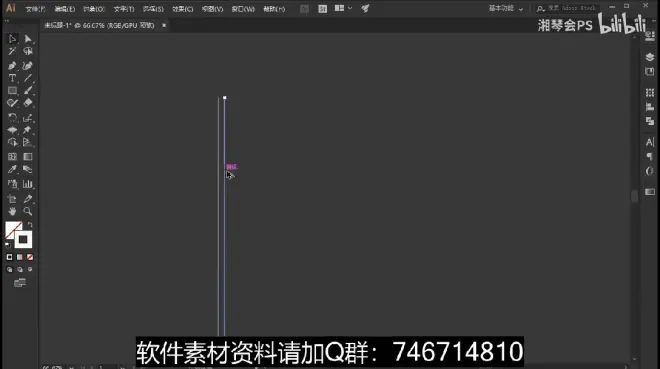Pick the Rectangle tool

coord(12,90)
